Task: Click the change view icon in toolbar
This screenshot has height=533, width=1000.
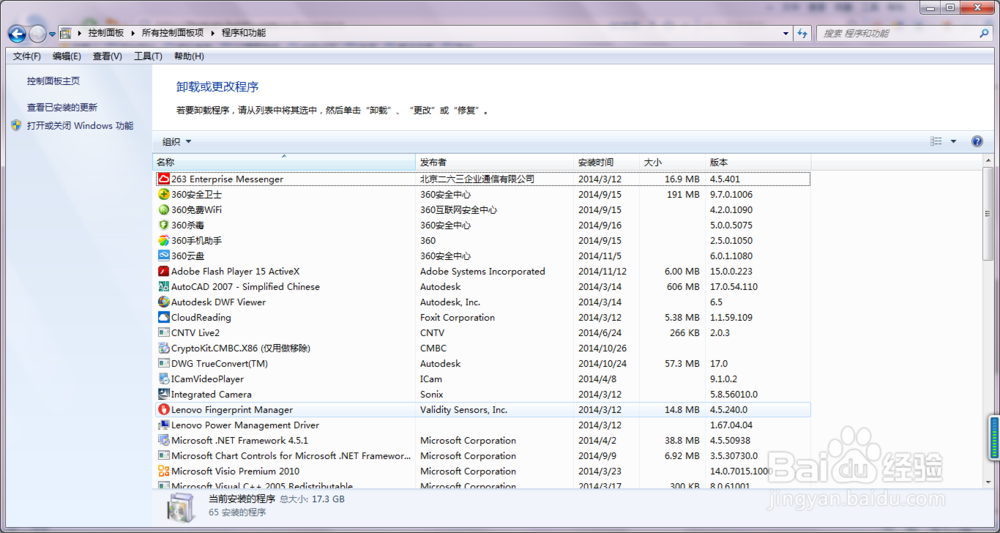Action: click(936, 142)
